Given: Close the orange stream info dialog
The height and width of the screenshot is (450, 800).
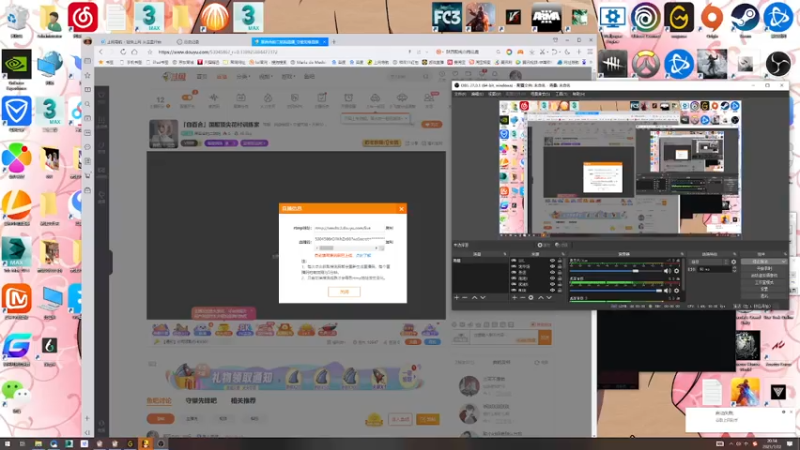Looking at the screenshot, I should pyautogui.click(x=401, y=209).
